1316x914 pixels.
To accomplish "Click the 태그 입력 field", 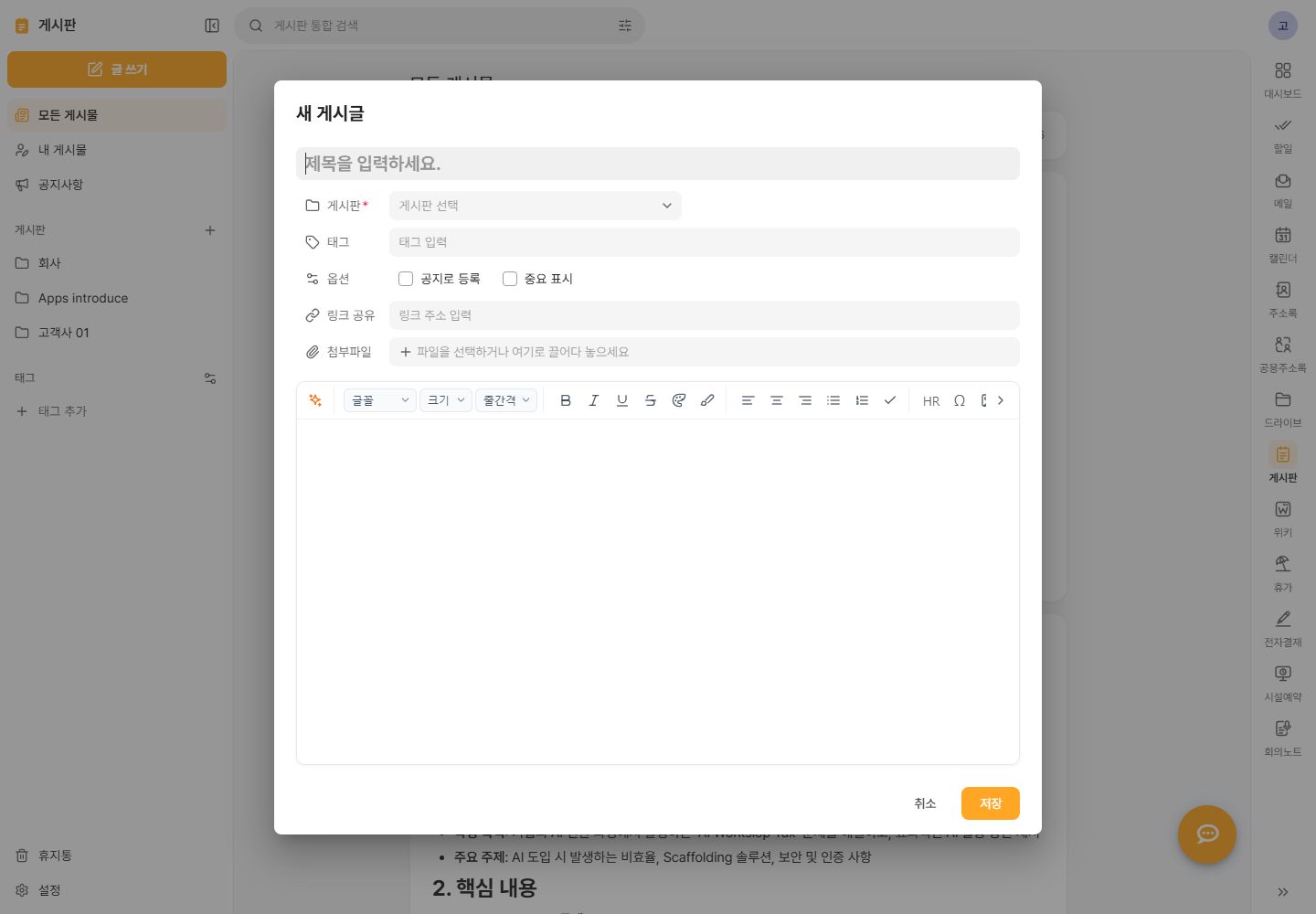I will tap(705, 242).
